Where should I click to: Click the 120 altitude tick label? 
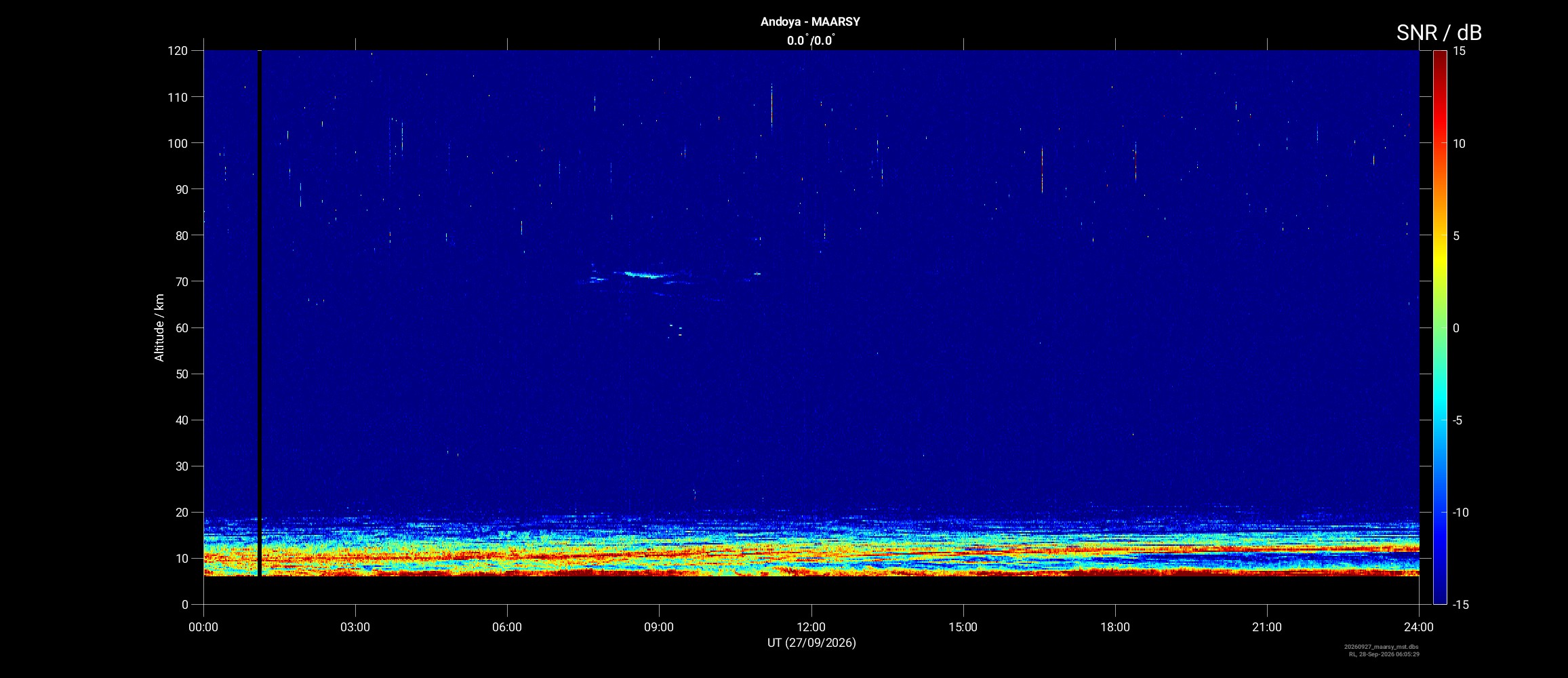point(178,51)
